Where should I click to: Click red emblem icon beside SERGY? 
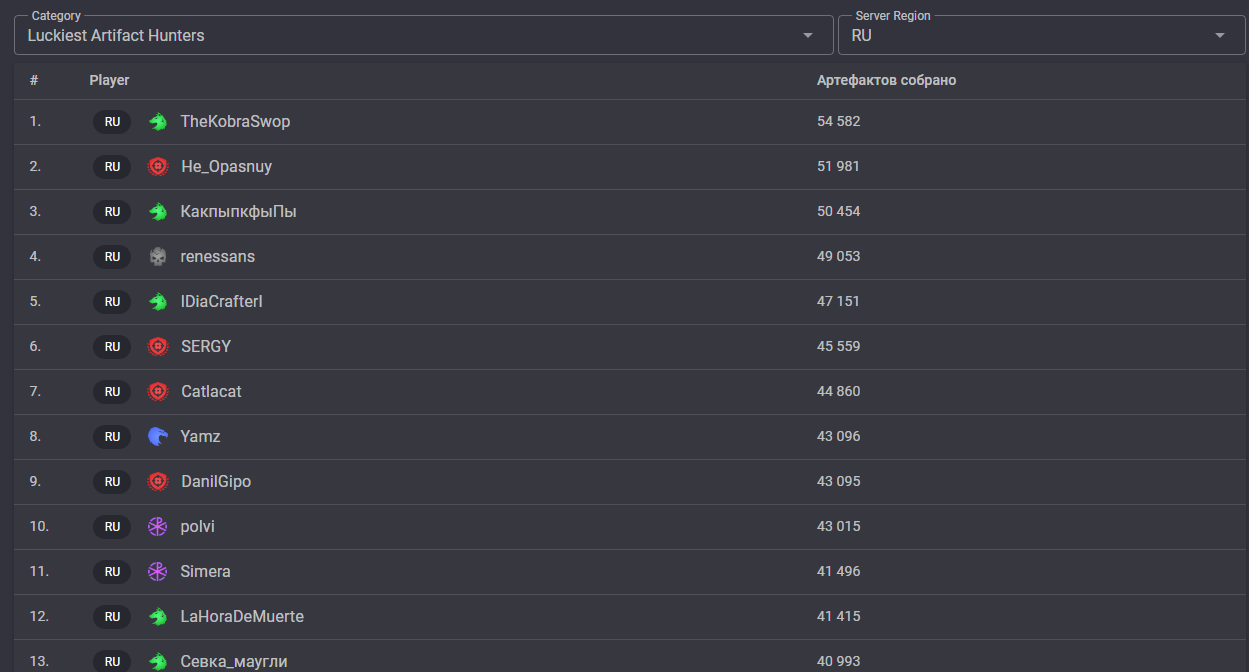pos(158,347)
